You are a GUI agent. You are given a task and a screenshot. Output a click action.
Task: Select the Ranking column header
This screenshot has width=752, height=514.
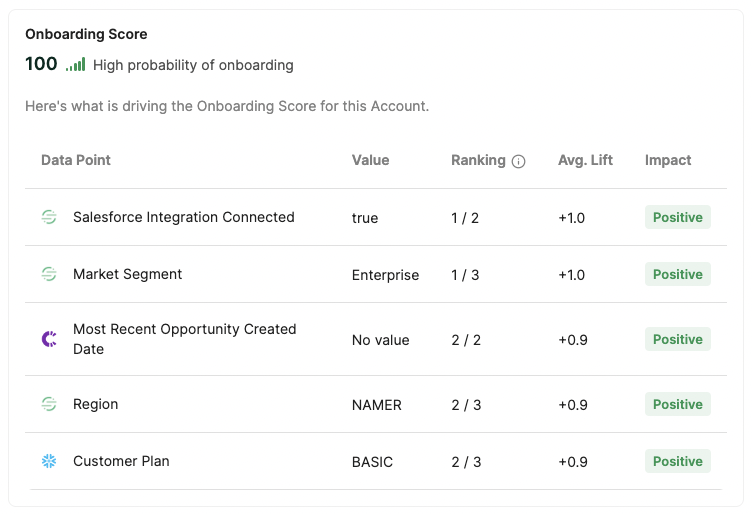click(478, 160)
